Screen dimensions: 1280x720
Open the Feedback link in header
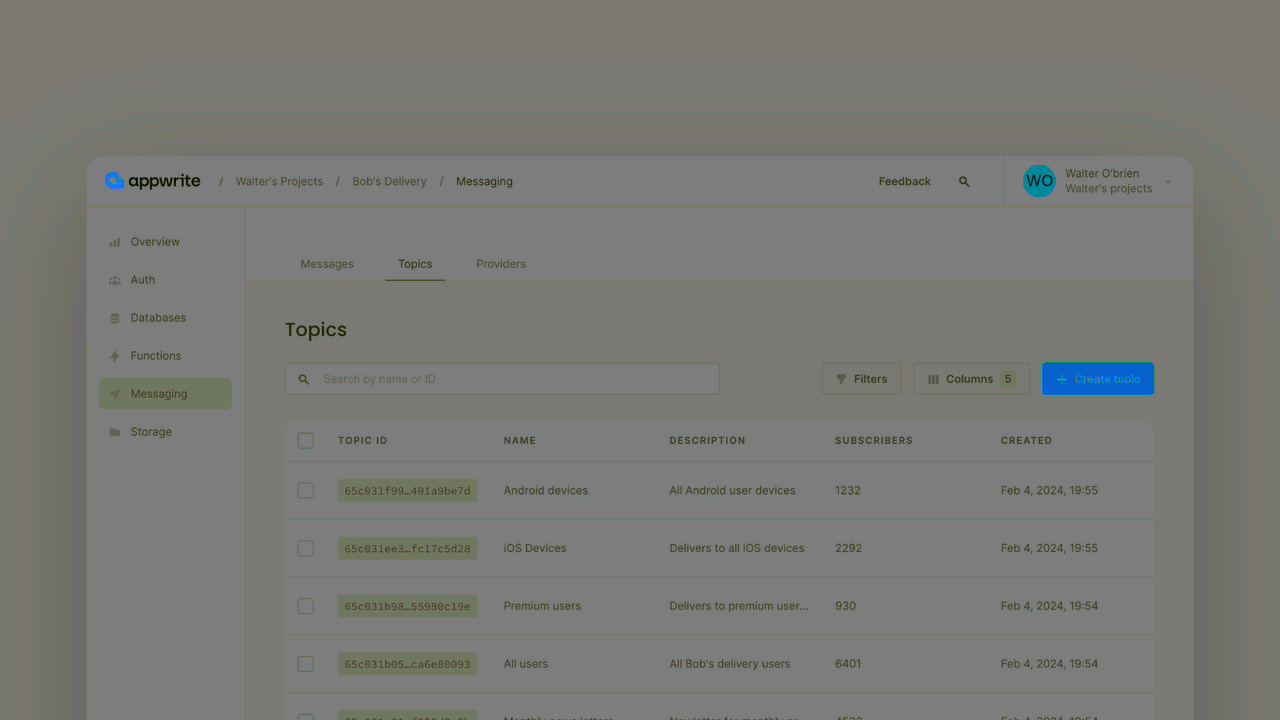point(904,182)
